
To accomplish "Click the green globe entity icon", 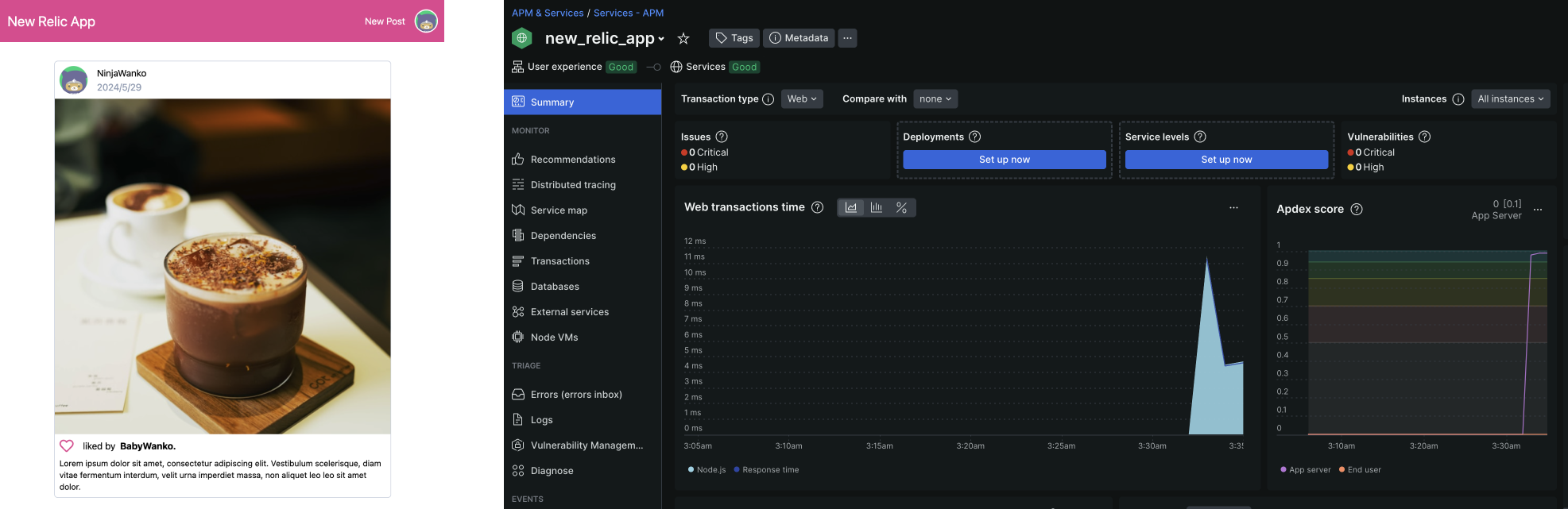I will tap(522, 38).
